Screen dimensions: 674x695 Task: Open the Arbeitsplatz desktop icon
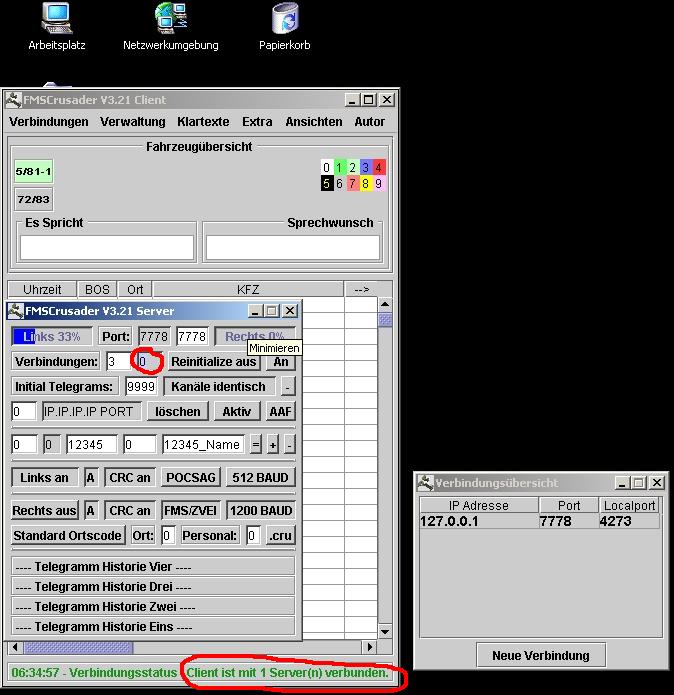[x=56, y=20]
